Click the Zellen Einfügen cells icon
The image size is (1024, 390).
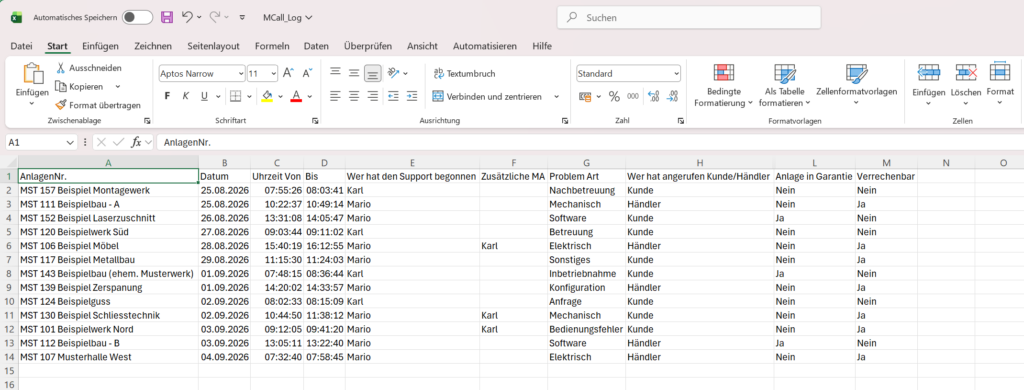tap(929, 73)
